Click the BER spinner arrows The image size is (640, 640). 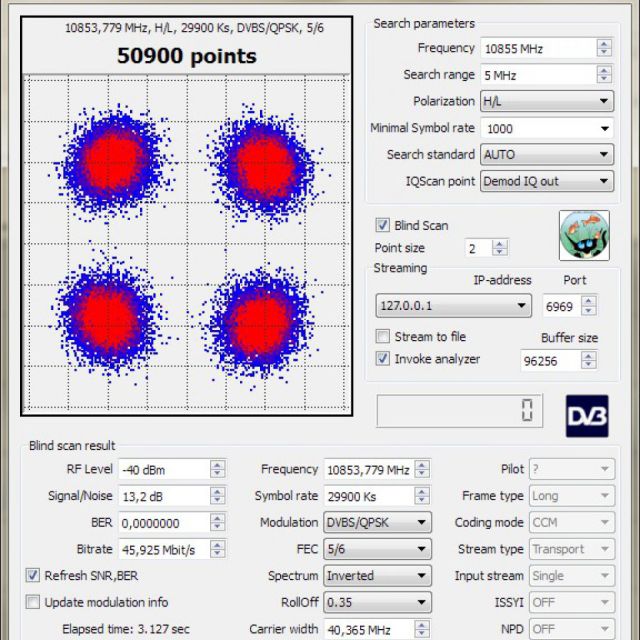[218, 522]
